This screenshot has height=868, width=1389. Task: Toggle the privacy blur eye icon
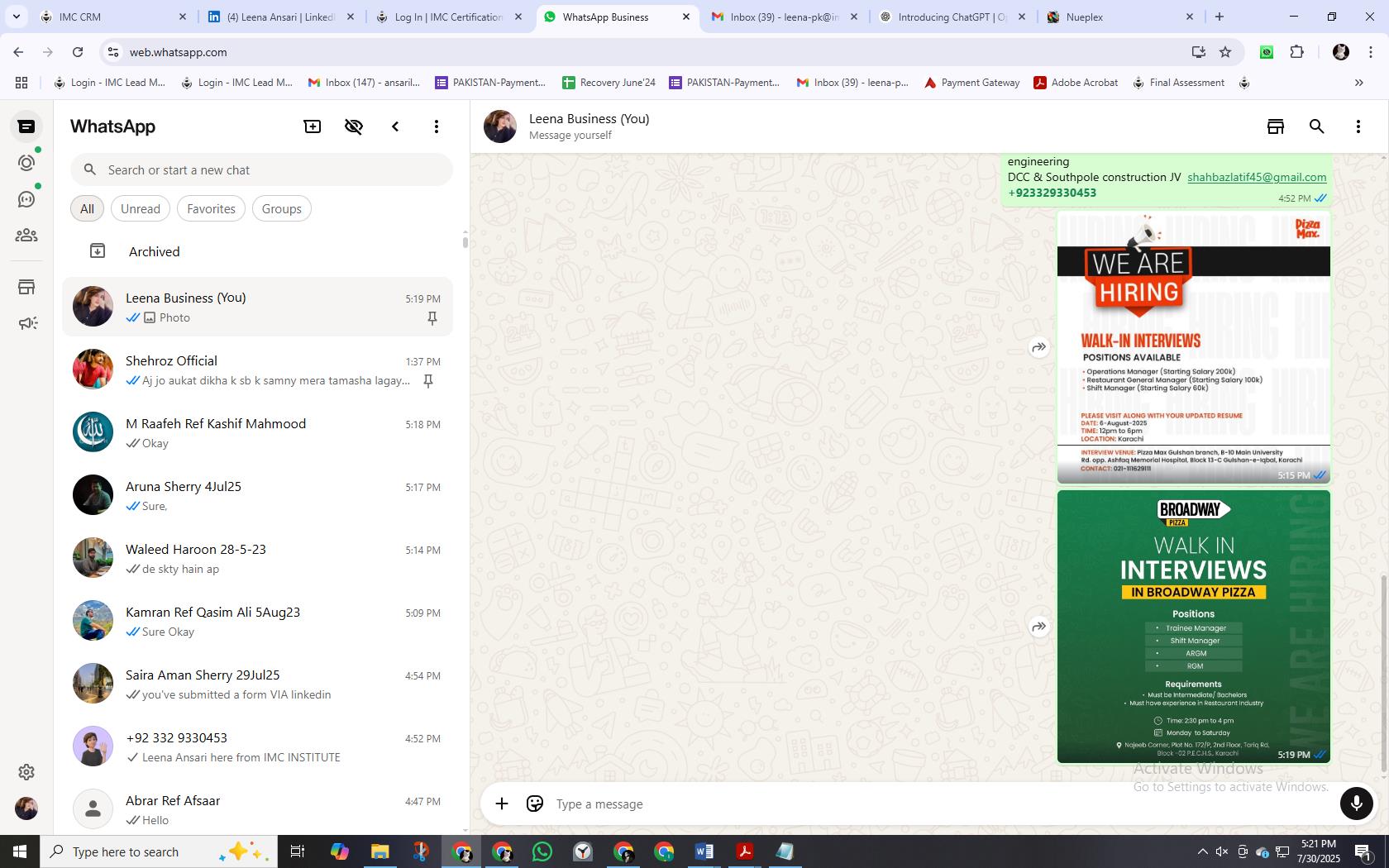354,126
